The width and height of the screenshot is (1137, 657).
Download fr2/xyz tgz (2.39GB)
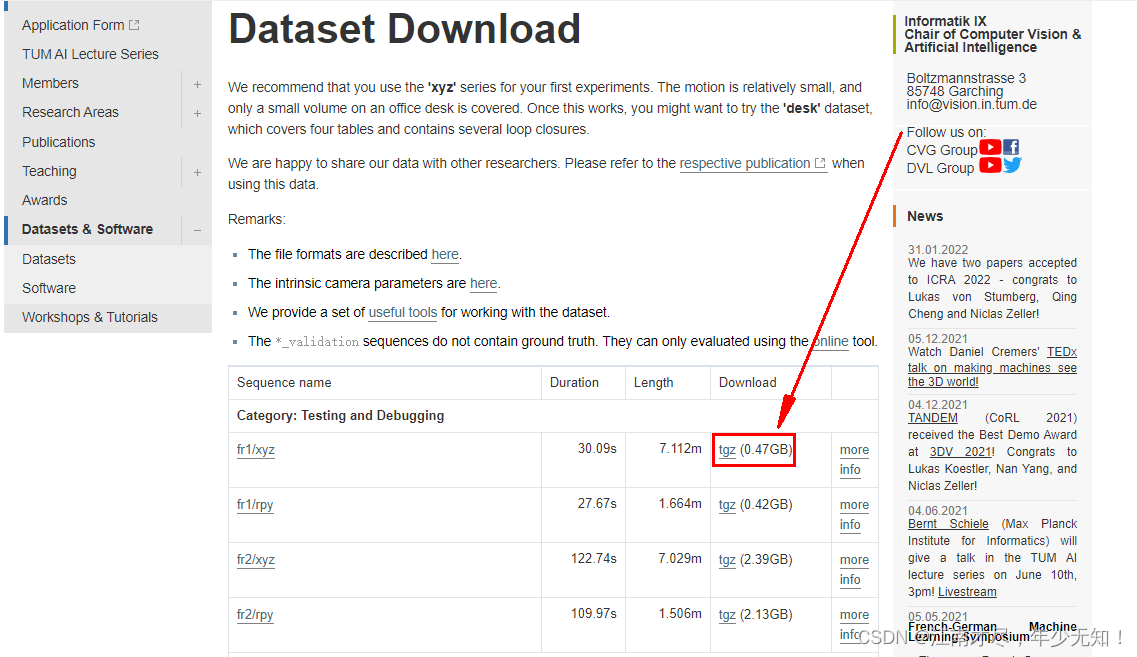click(727, 560)
